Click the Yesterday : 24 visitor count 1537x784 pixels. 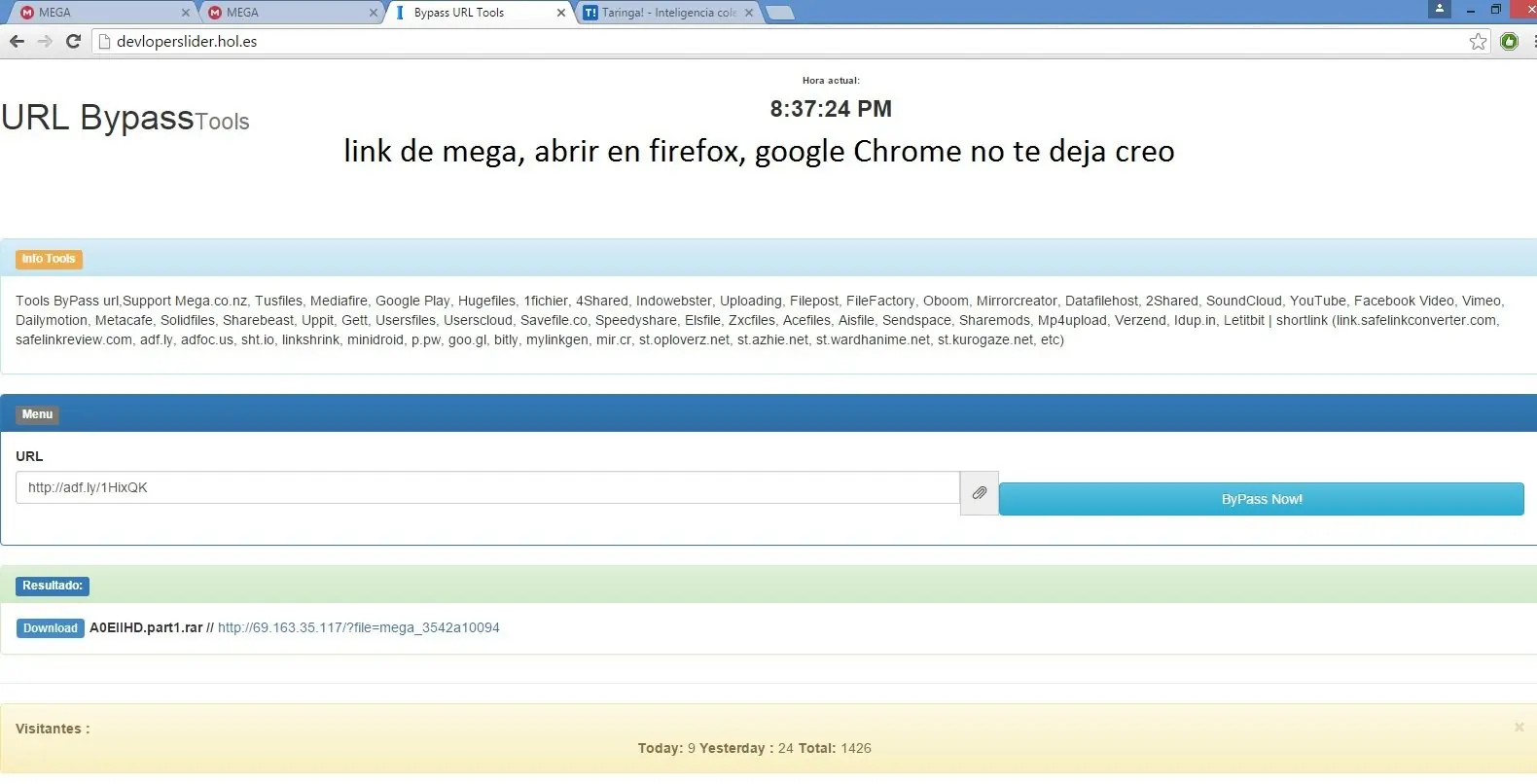(x=747, y=748)
